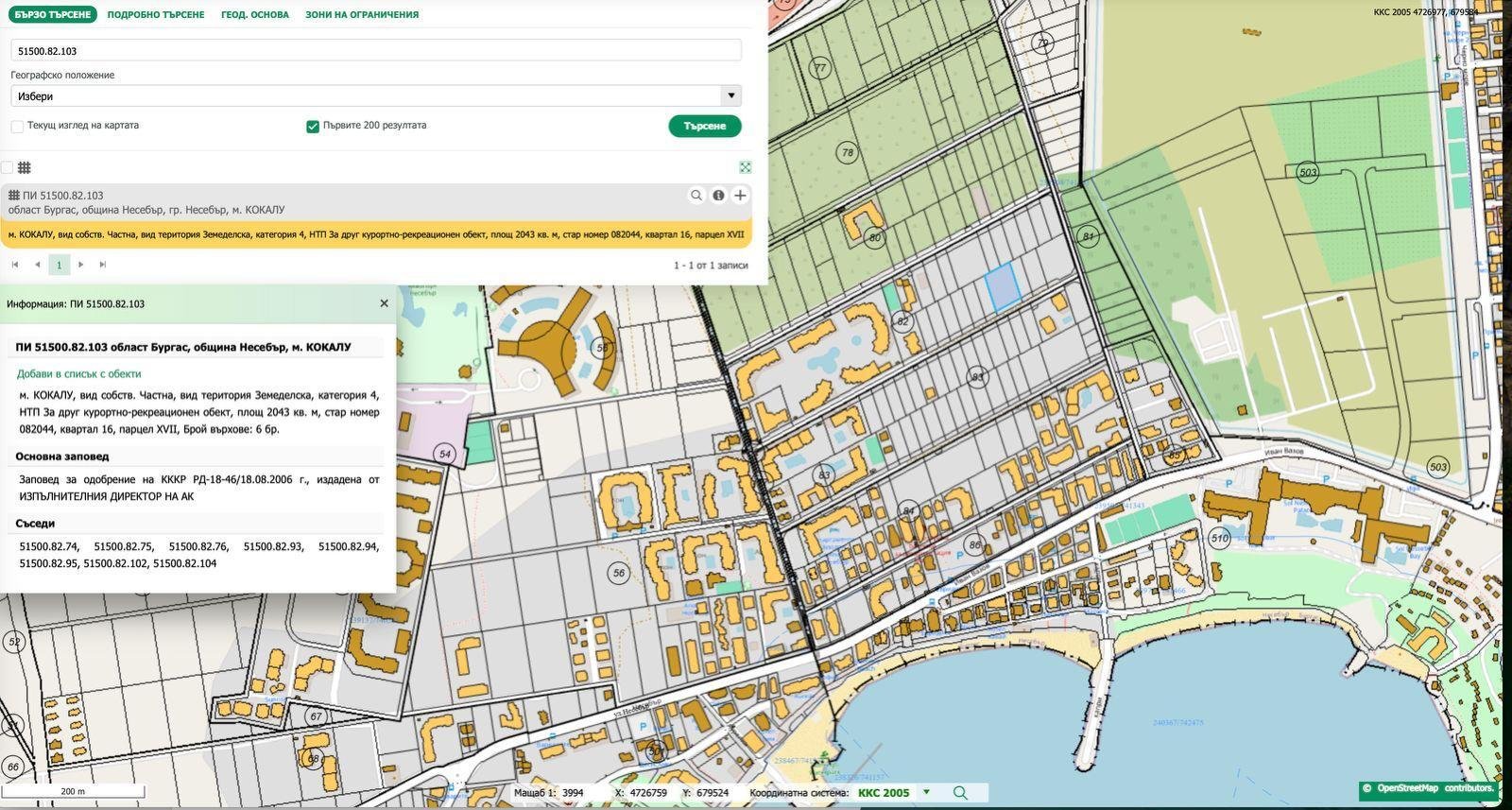Tick the select-all results checkbox

8,167
